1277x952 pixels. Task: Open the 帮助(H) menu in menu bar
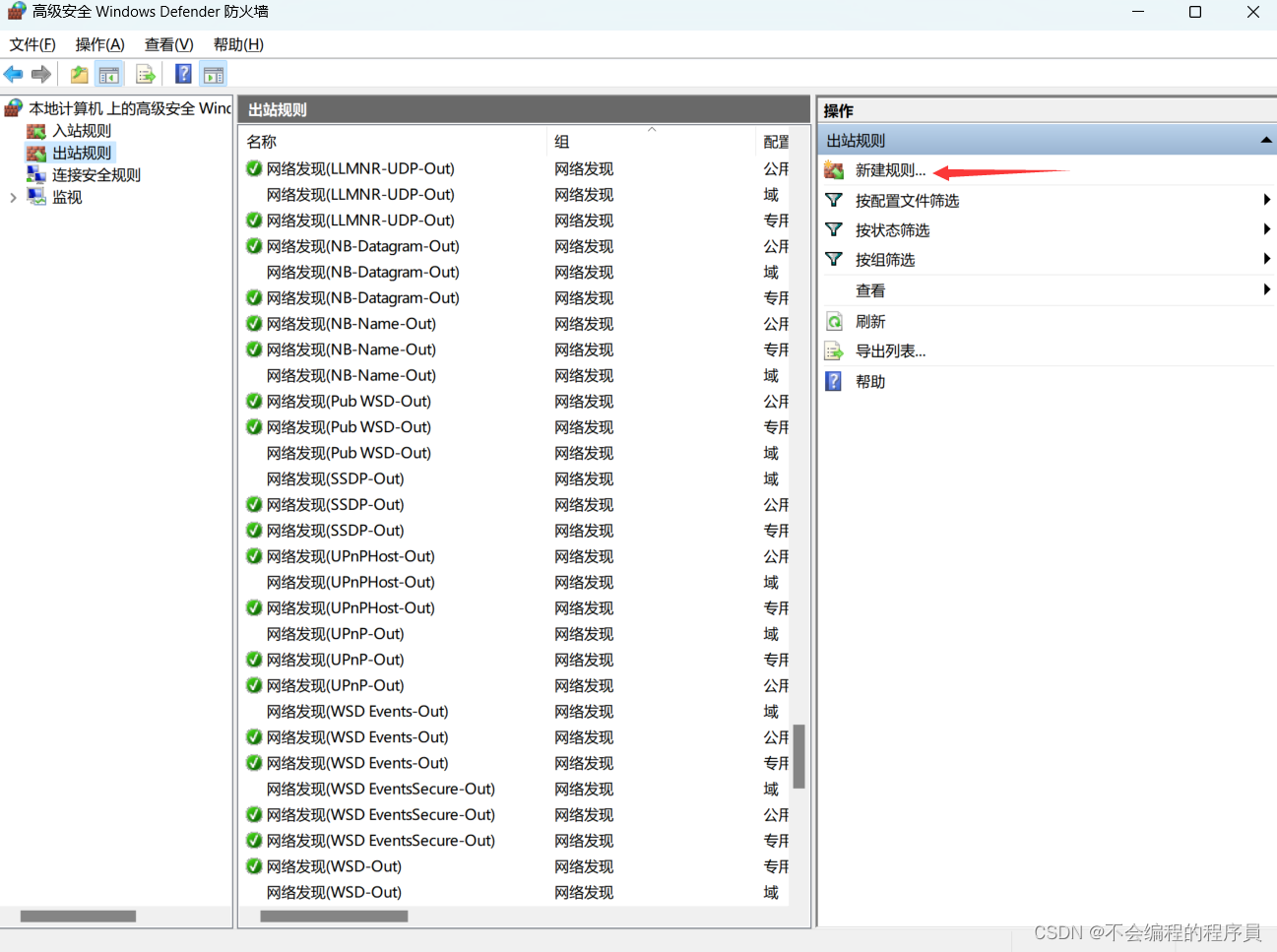click(238, 44)
